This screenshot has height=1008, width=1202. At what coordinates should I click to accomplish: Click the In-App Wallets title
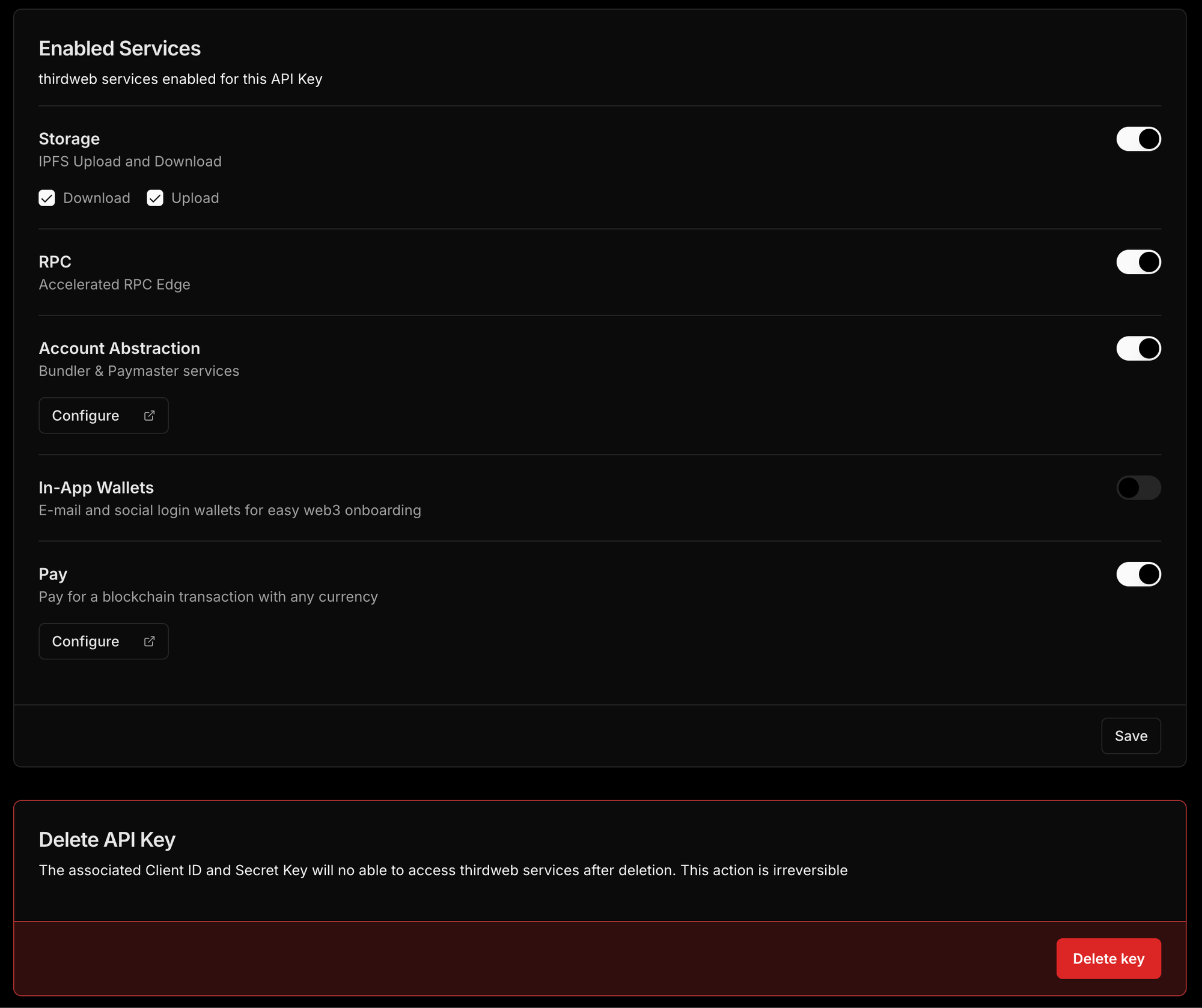tap(96, 487)
